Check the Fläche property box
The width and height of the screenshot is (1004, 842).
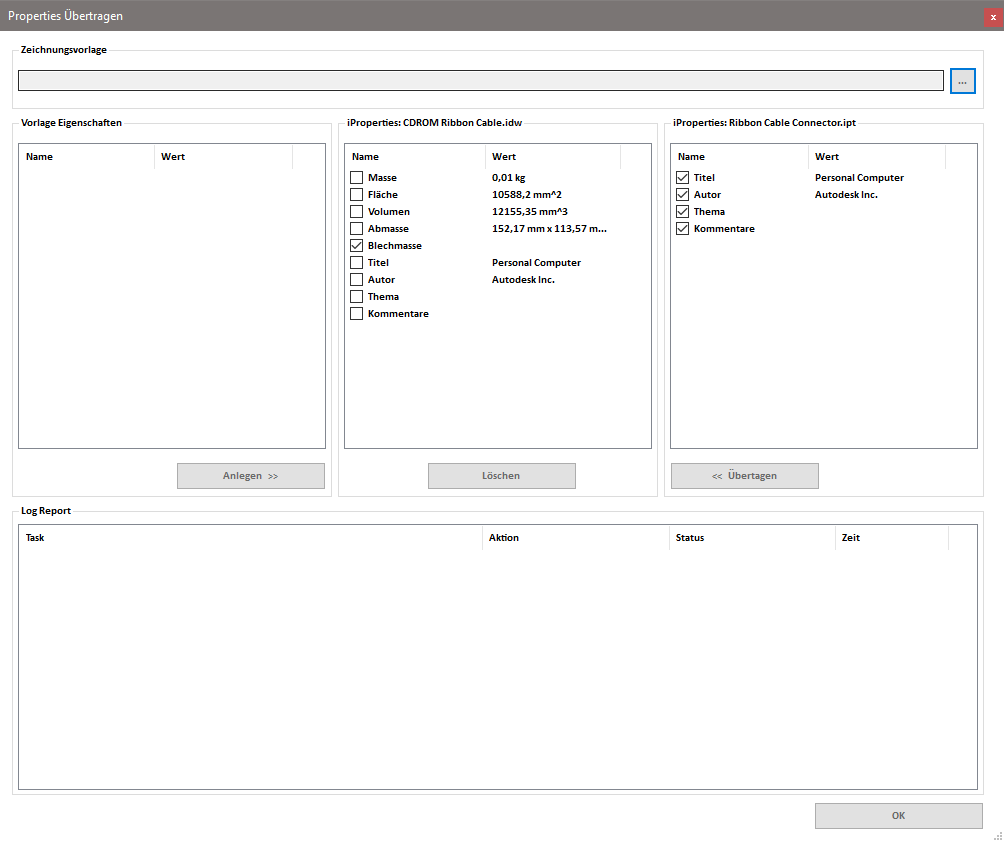(357, 195)
